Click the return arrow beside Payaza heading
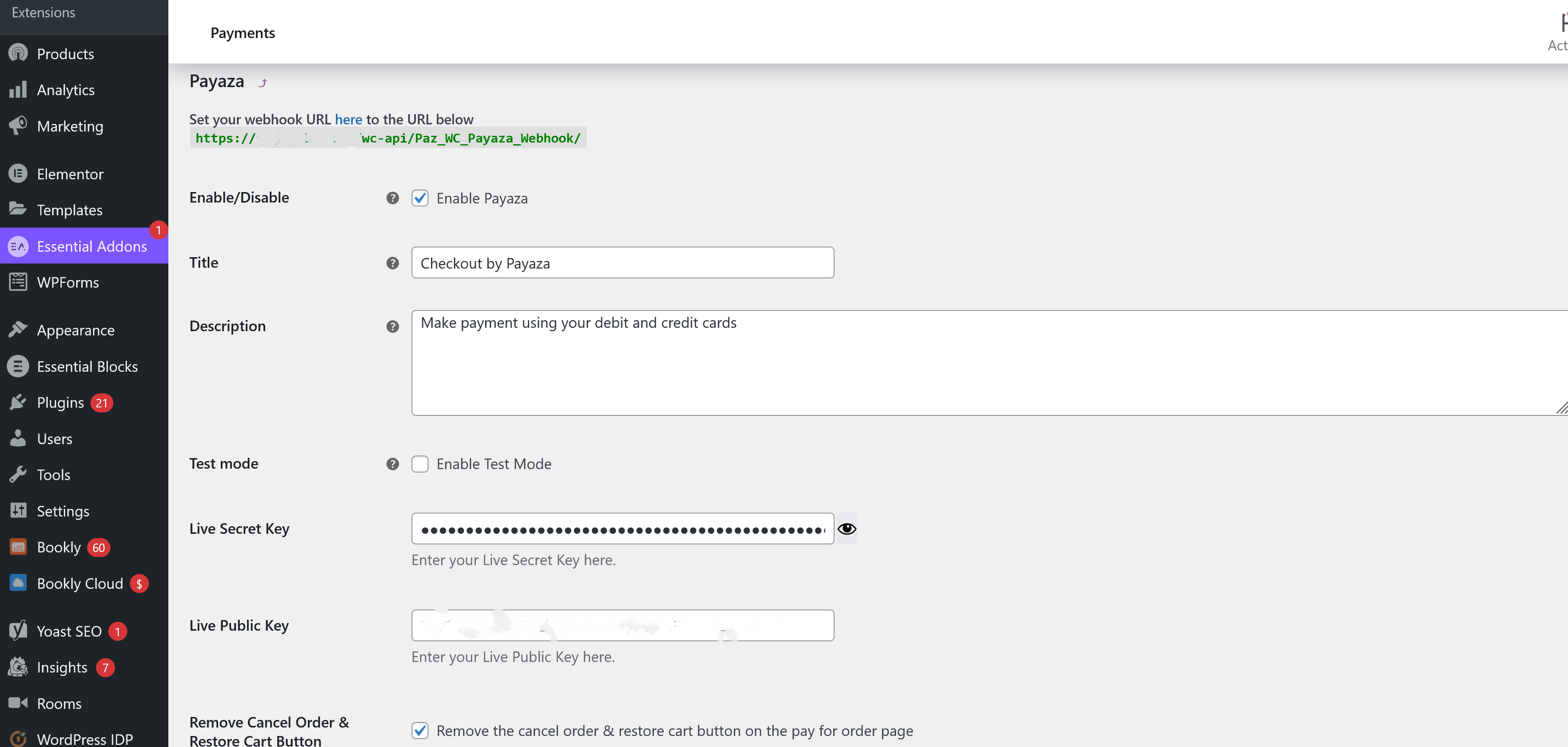The image size is (1568, 747). (x=262, y=83)
